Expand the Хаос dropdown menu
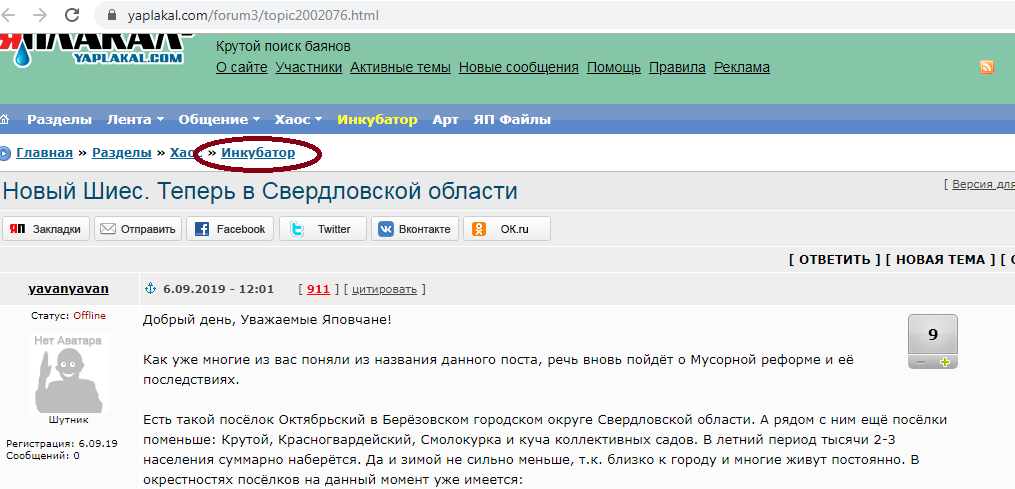This screenshot has width=1015, height=489. [298, 120]
